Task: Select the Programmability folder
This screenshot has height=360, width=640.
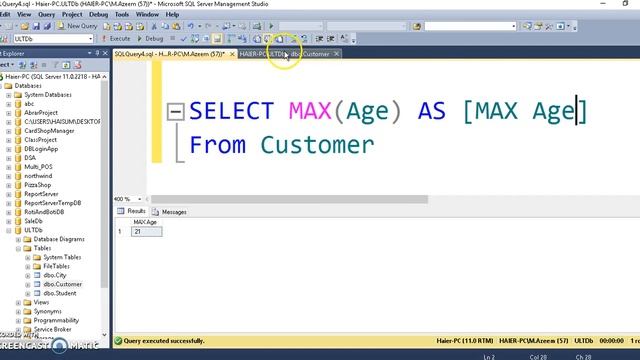Action: click(56, 320)
